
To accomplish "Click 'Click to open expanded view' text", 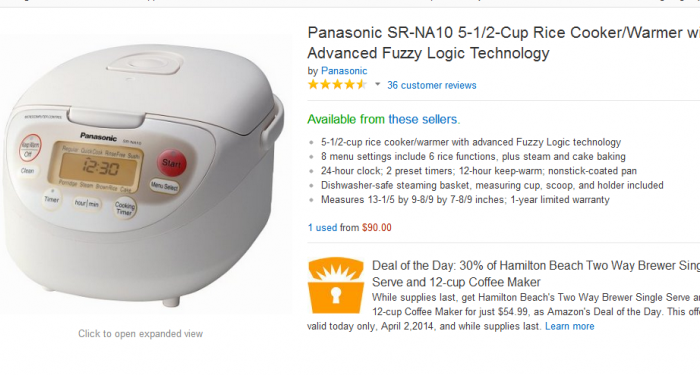I will click(x=140, y=333).
